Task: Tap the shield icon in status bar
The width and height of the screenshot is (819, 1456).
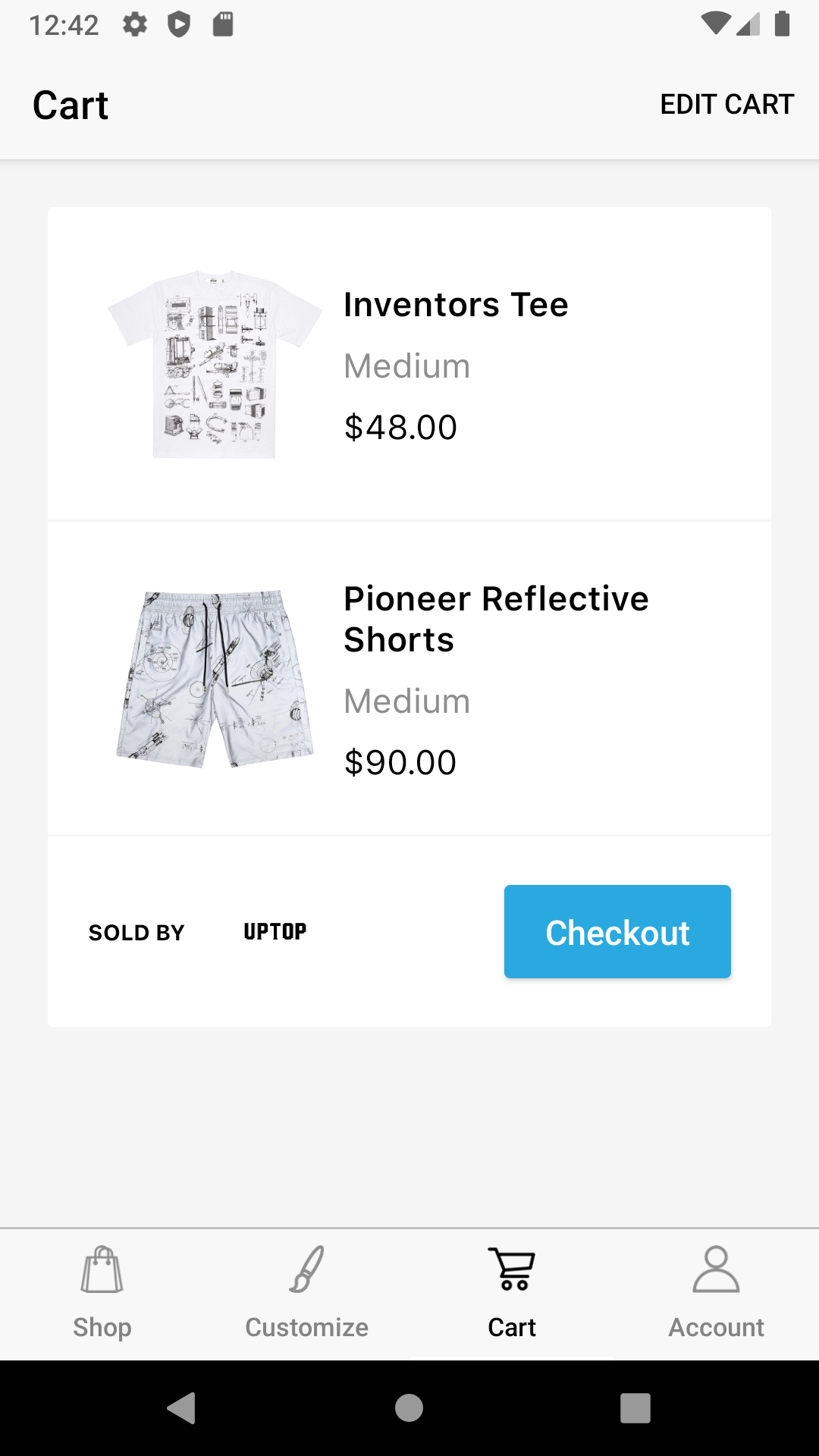Action: click(179, 24)
